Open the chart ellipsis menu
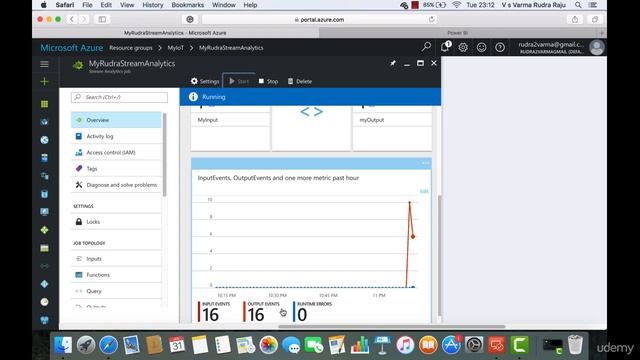 point(425,163)
